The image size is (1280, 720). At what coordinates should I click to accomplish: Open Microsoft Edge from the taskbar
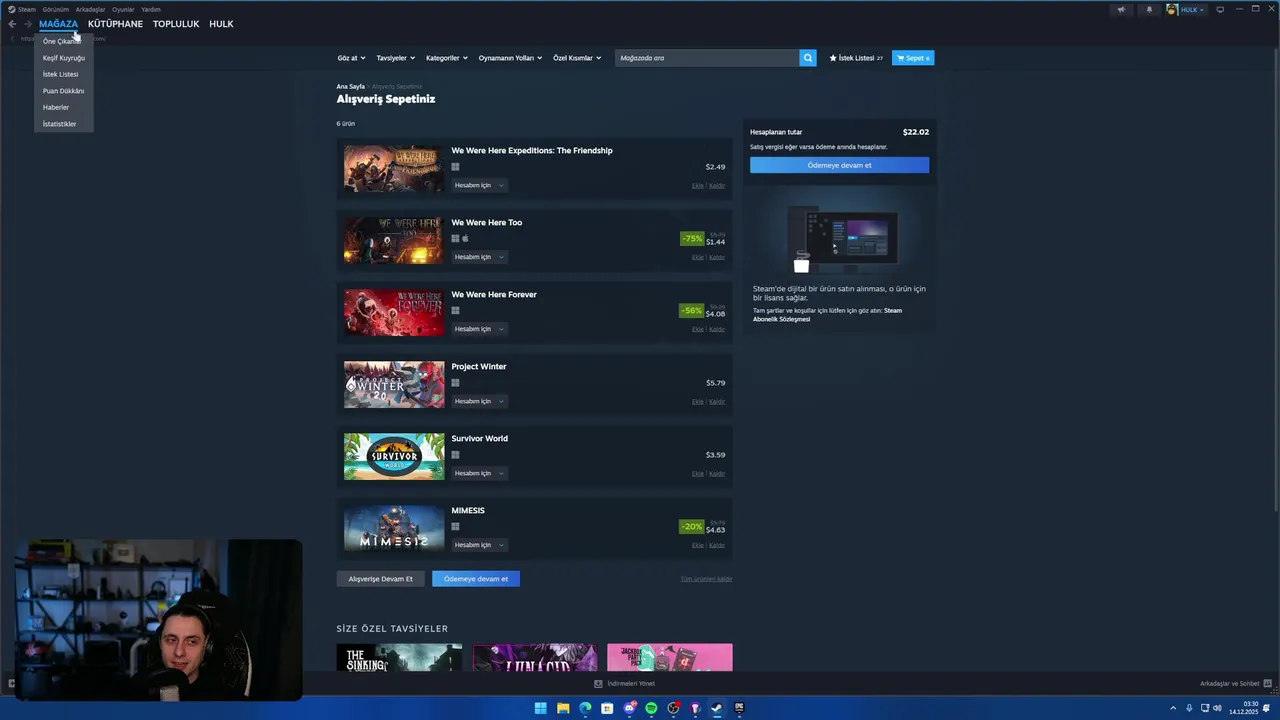[585, 708]
